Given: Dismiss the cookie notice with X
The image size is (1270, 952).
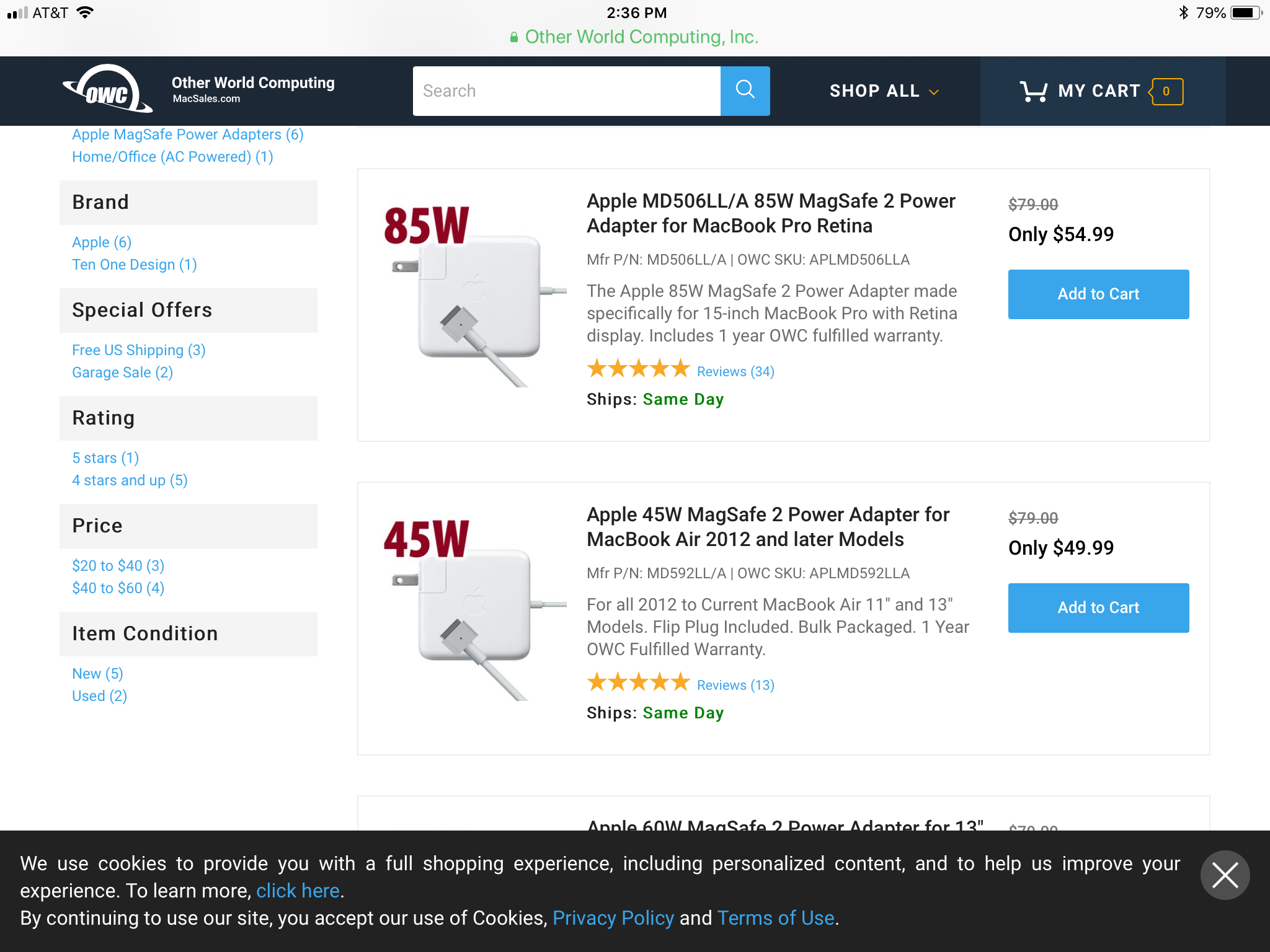Looking at the screenshot, I should pyautogui.click(x=1225, y=875).
